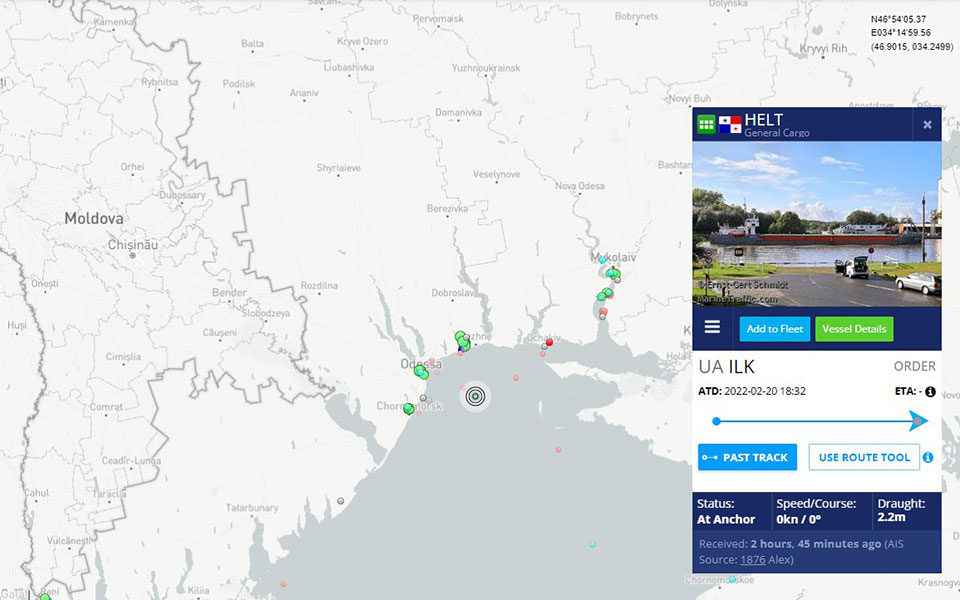Click Add to Fleet button
The width and height of the screenshot is (960, 600).
(775, 329)
